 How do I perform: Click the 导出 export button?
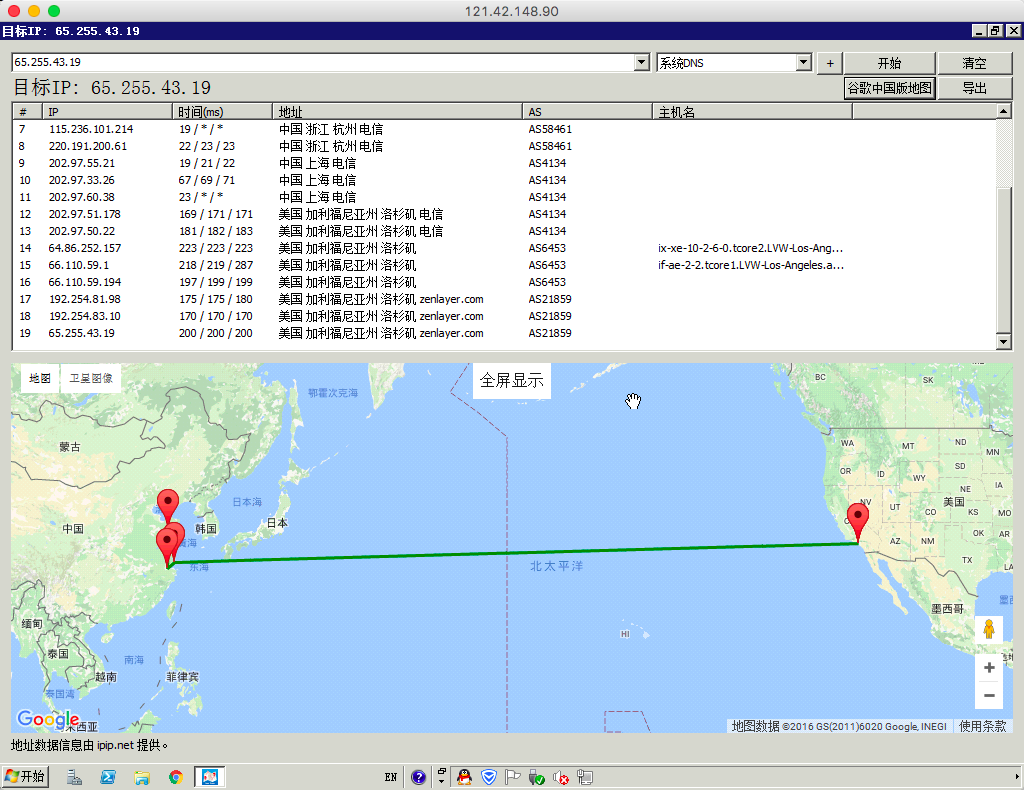[974, 88]
